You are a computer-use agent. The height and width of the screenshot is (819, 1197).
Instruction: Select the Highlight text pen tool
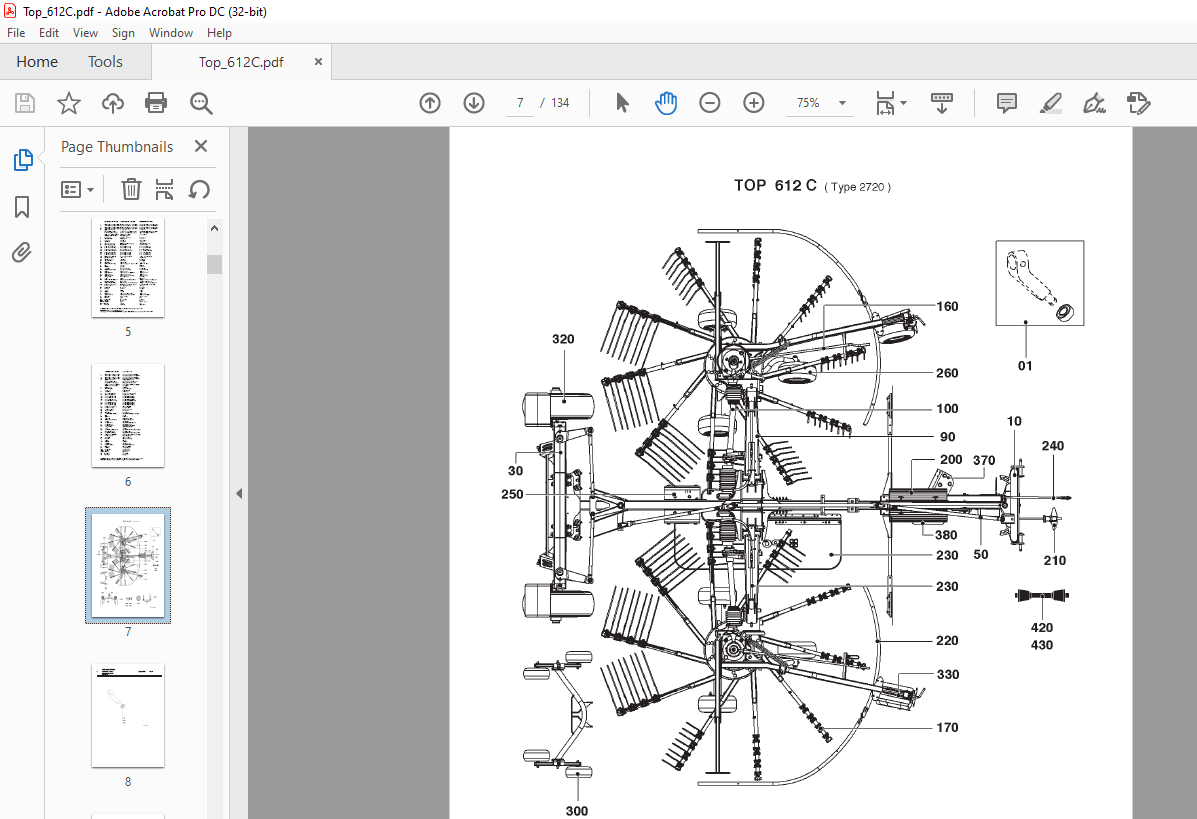click(1051, 103)
